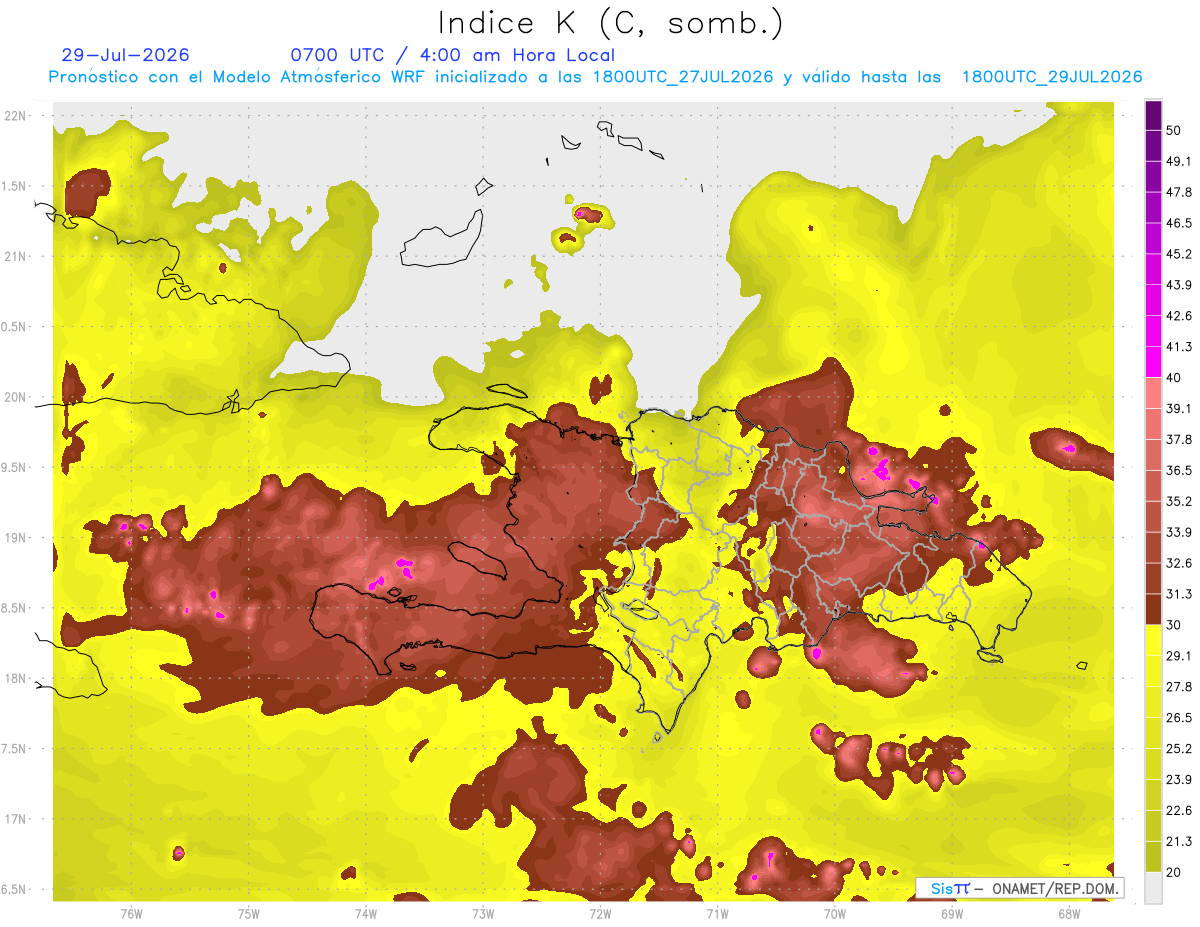This screenshot has width=1200, height=927.
Task: Click the colorbar value "33.9"
Action: (x=1178, y=532)
